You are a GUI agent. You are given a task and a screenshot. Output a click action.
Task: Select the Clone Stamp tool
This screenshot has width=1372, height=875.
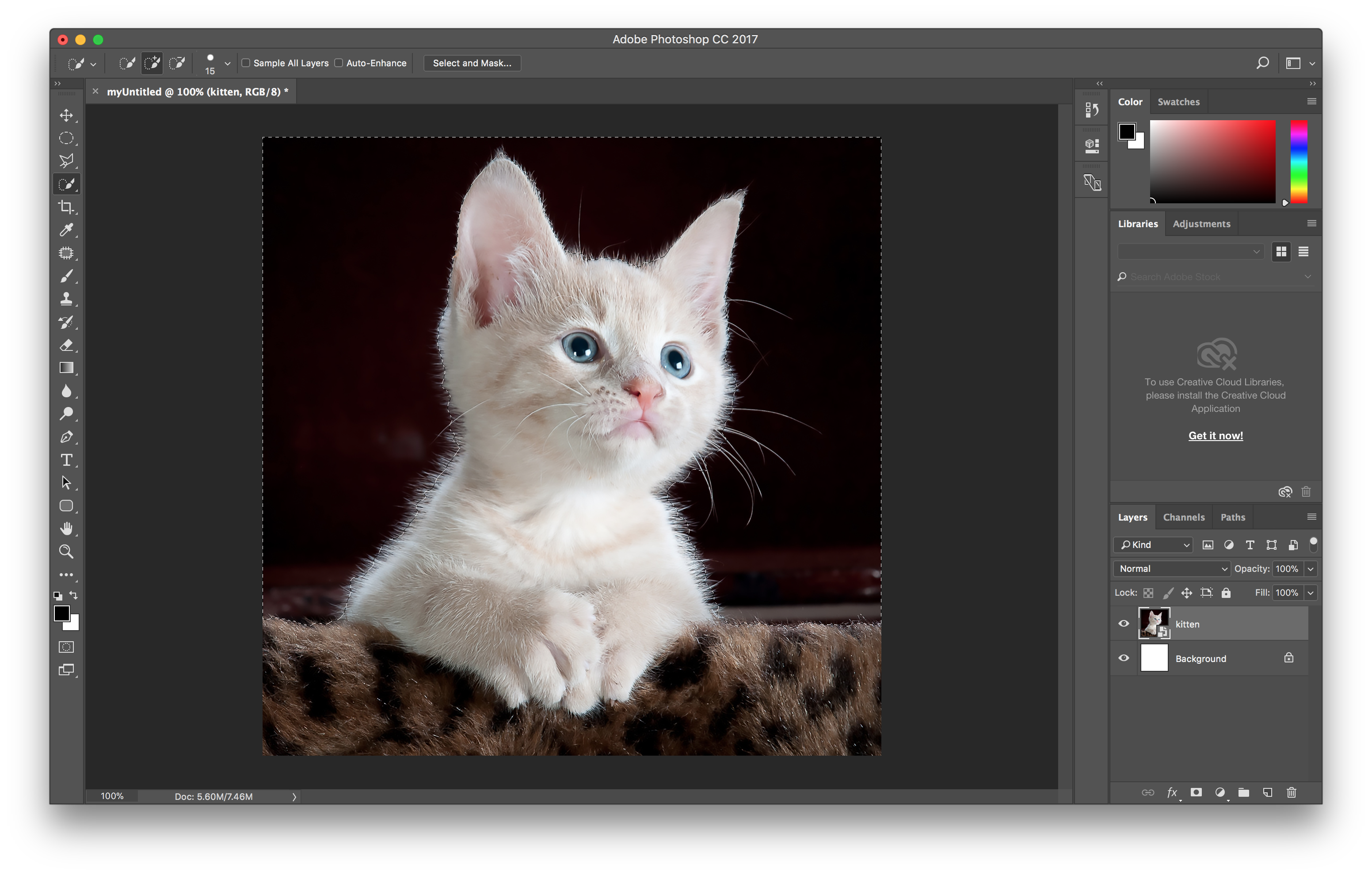point(67,299)
